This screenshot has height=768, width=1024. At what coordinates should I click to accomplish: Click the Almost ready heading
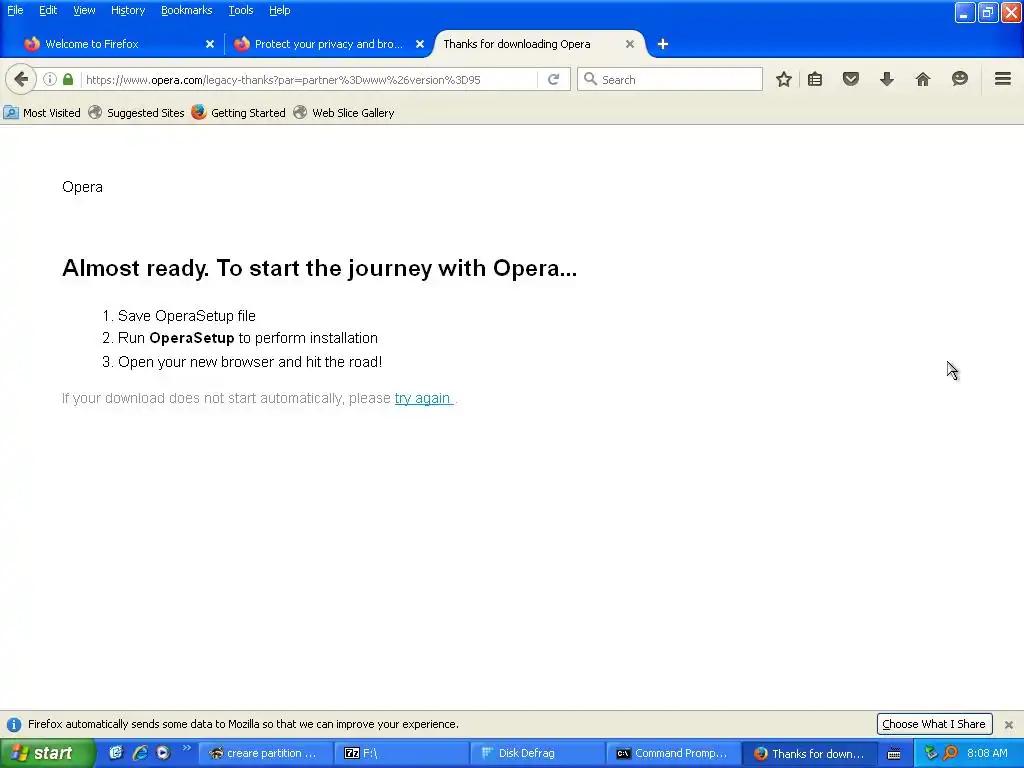tap(319, 268)
